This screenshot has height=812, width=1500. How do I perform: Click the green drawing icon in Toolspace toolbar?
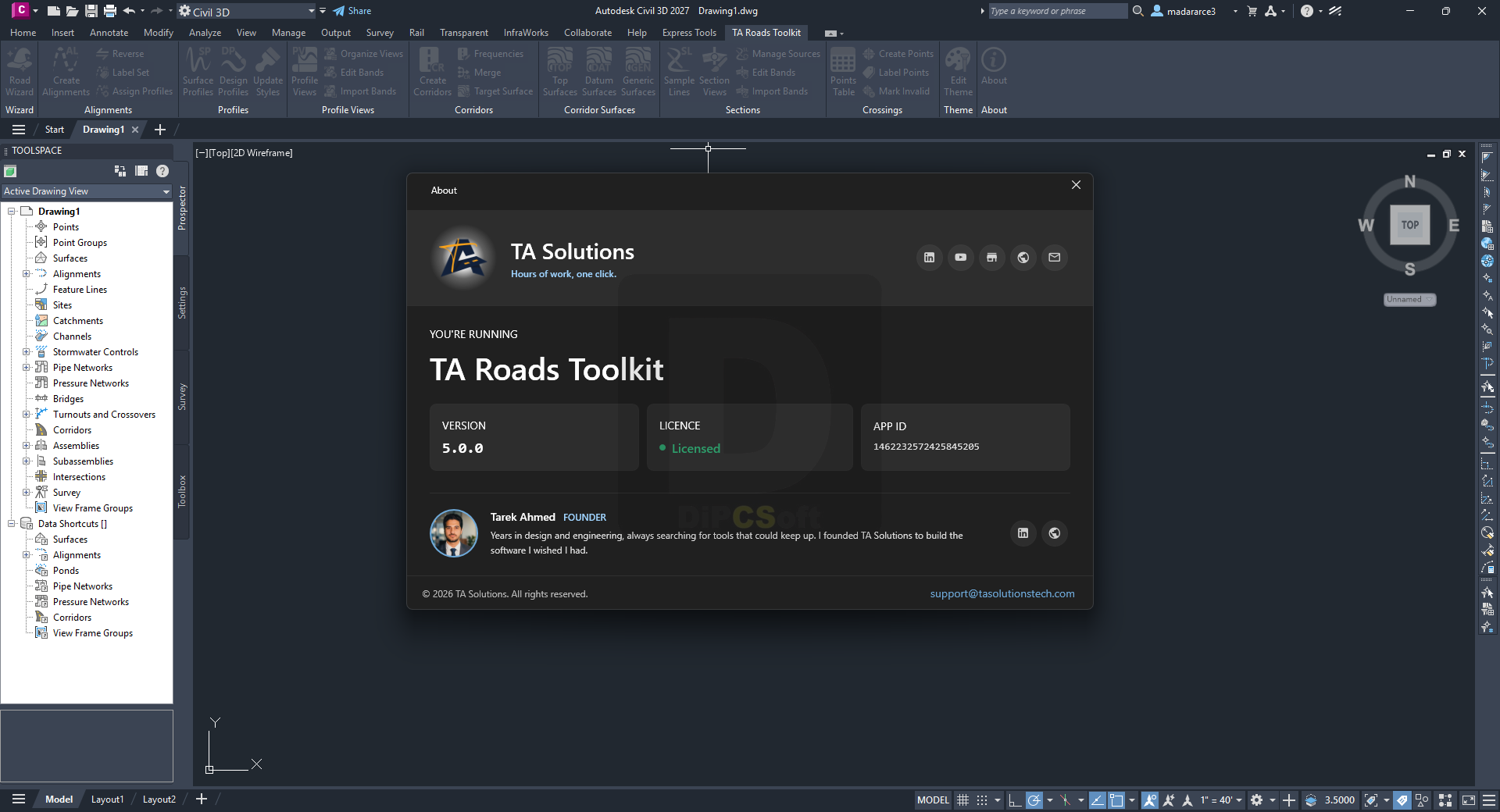click(x=10, y=171)
